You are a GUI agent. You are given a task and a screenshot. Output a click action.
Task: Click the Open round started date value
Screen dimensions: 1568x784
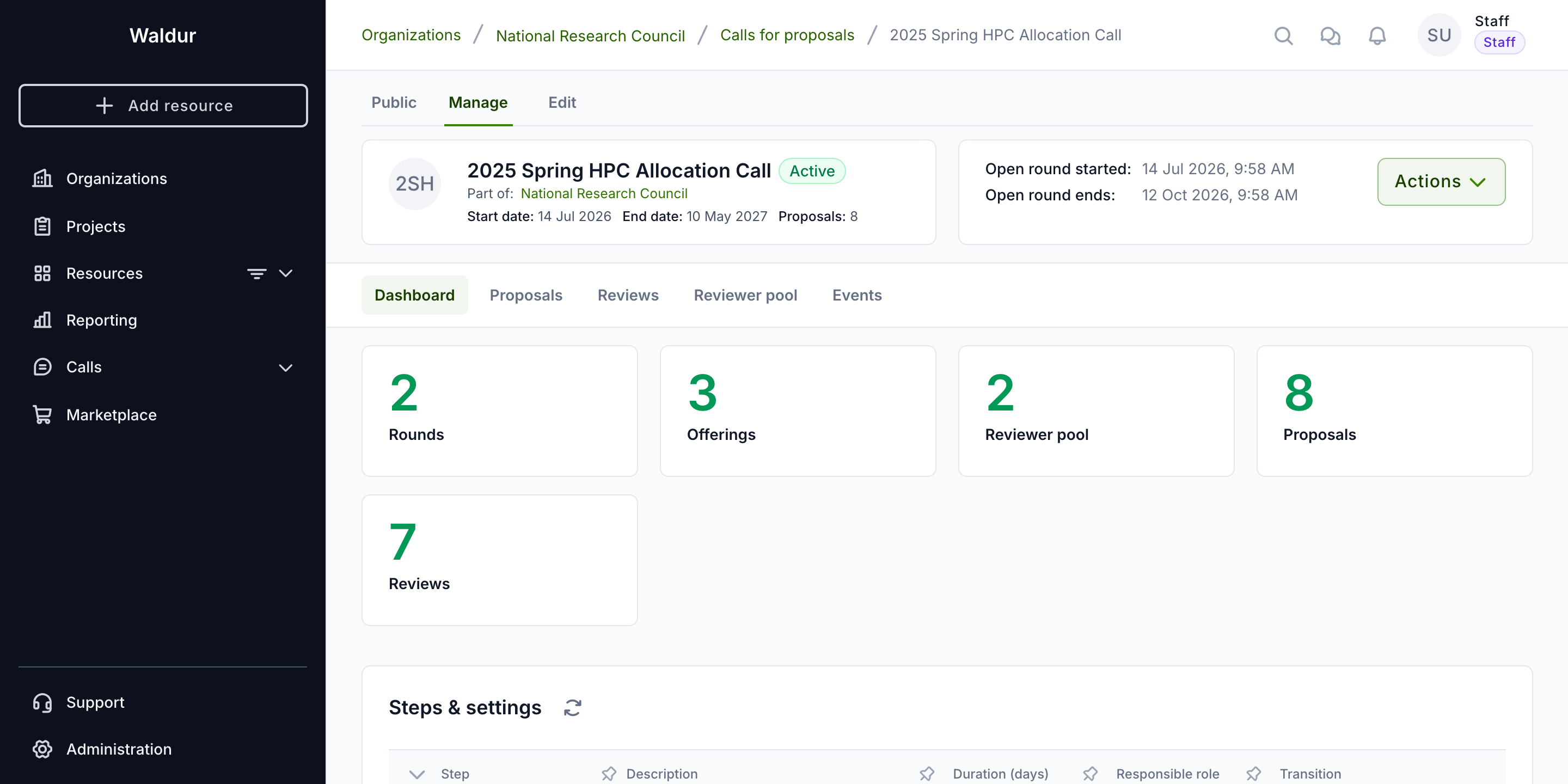[1217, 169]
